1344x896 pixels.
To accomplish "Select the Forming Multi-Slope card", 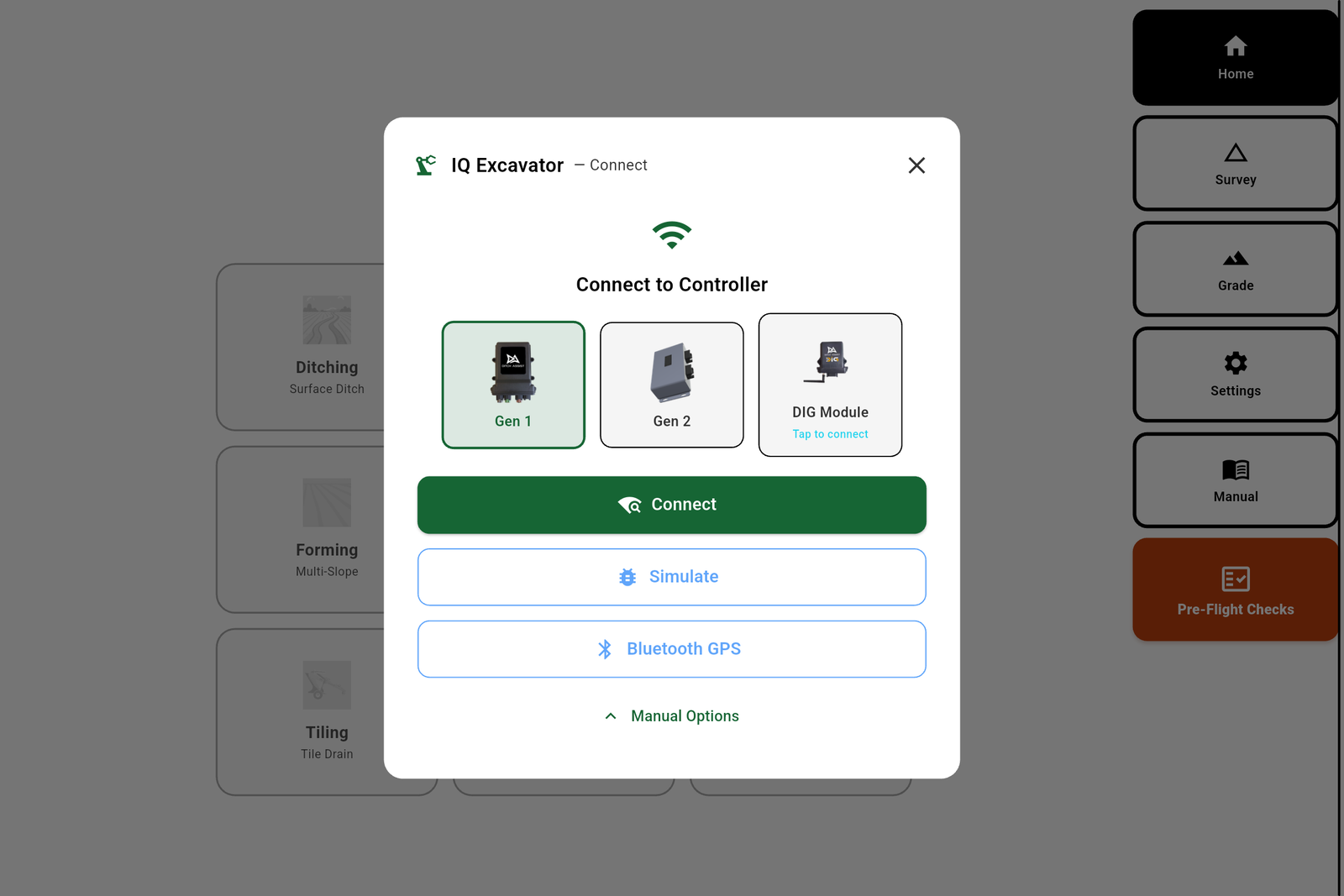I will pos(327,530).
